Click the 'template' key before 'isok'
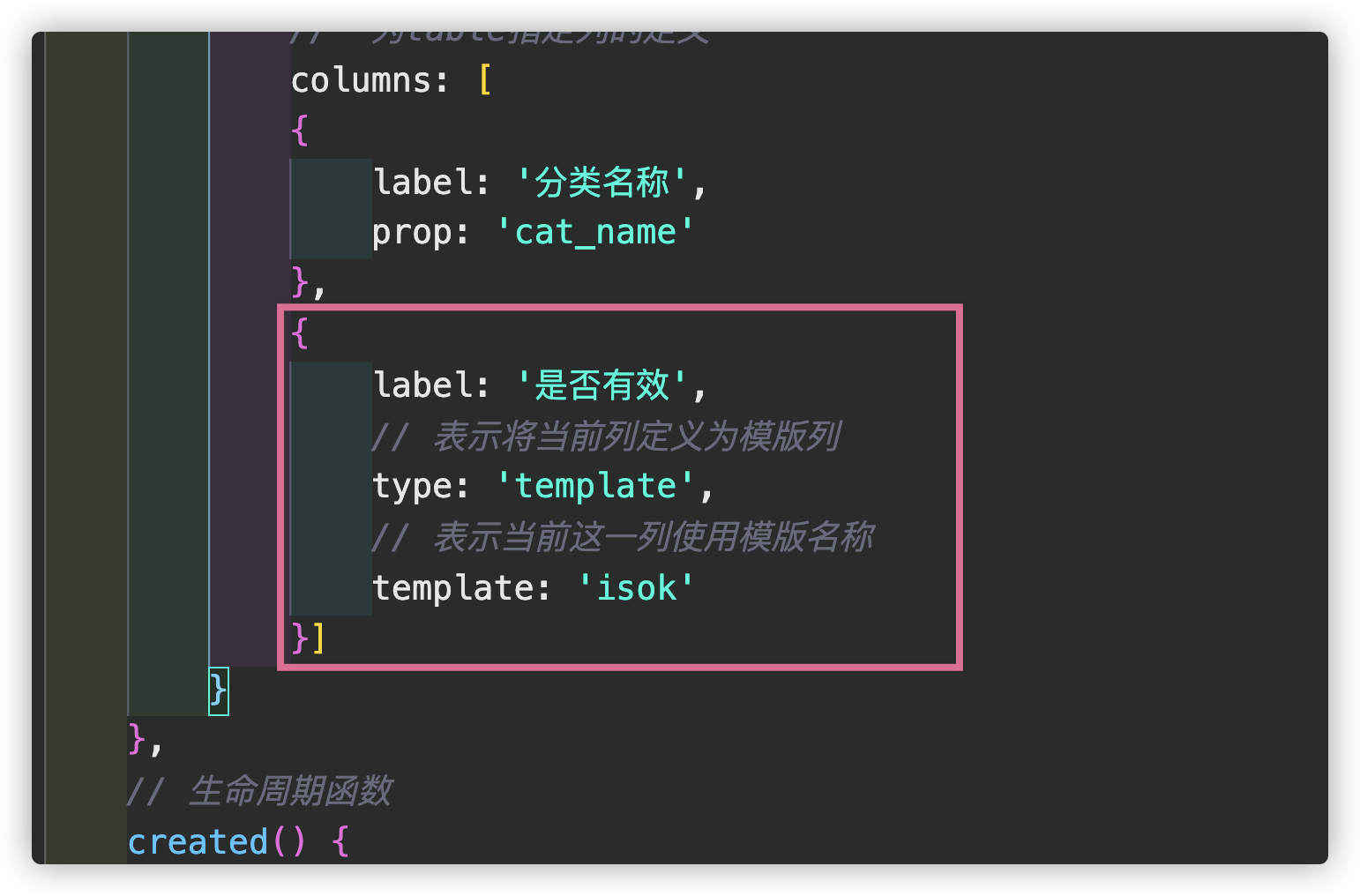Image resolution: width=1360 pixels, height=896 pixels. pos(452,588)
